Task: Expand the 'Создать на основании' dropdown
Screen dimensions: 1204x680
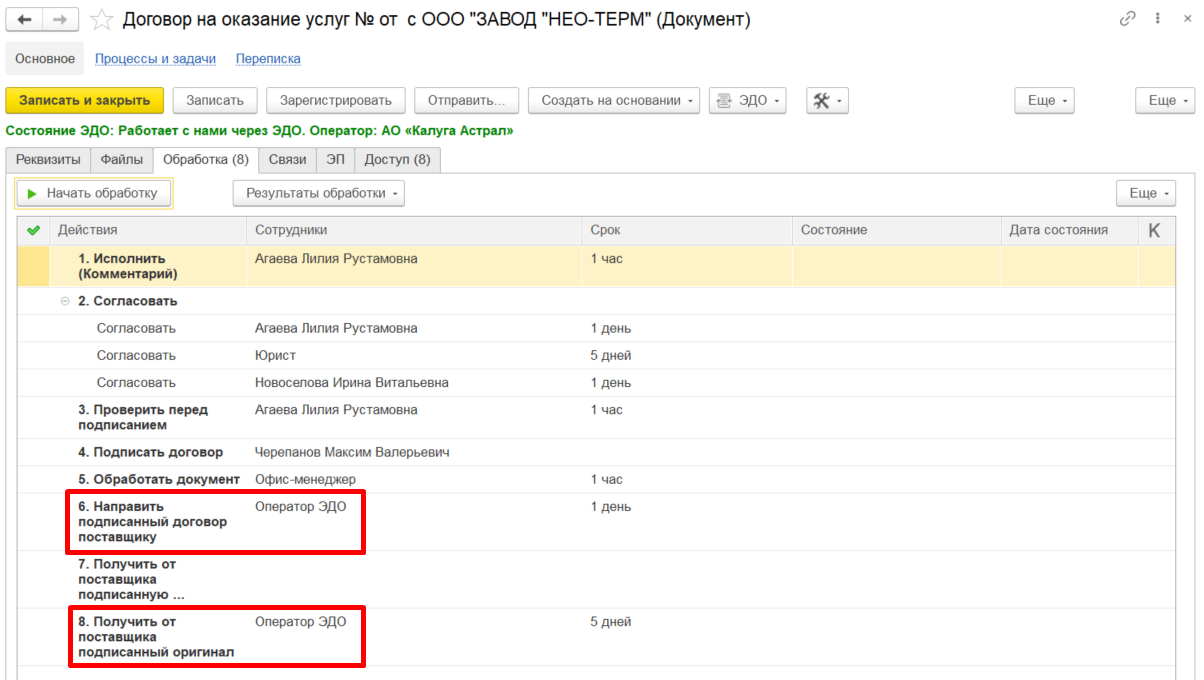Action: click(x=614, y=100)
